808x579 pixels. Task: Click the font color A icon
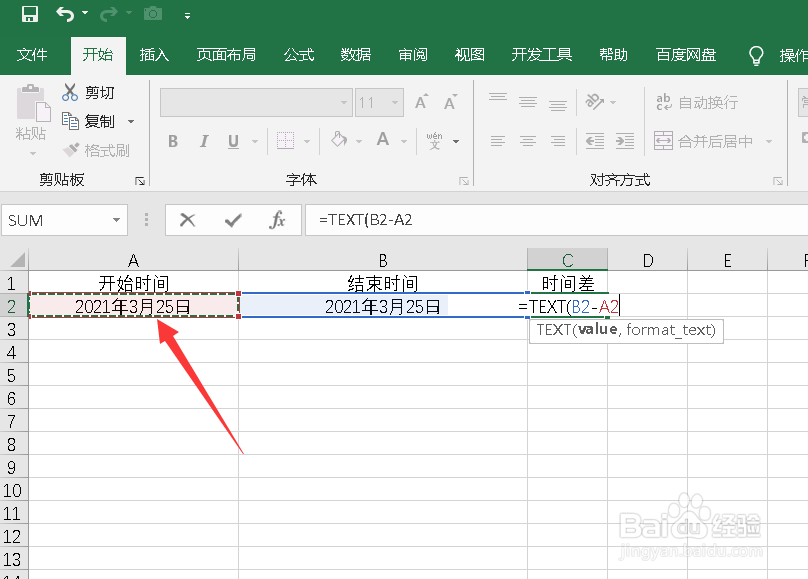coord(383,139)
